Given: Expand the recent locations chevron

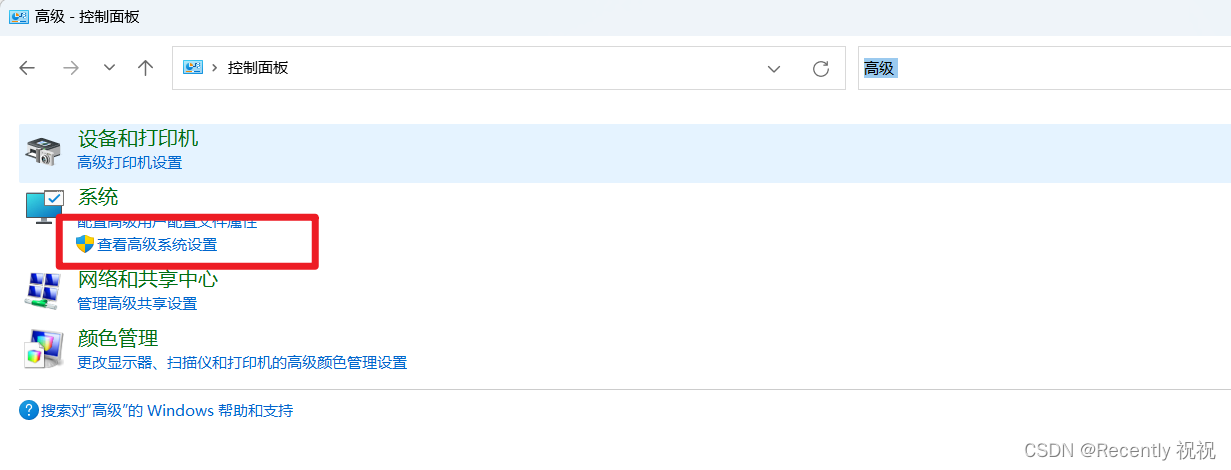Looking at the screenshot, I should pos(109,68).
